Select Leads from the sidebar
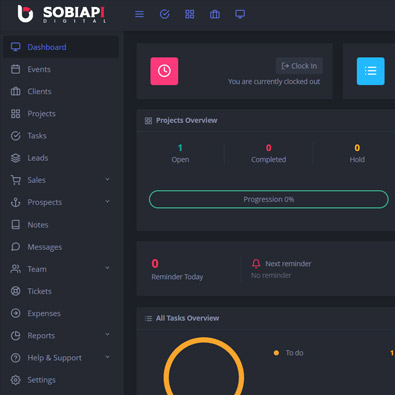The width and height of the screenshot is (395, 395). (61, 158)
